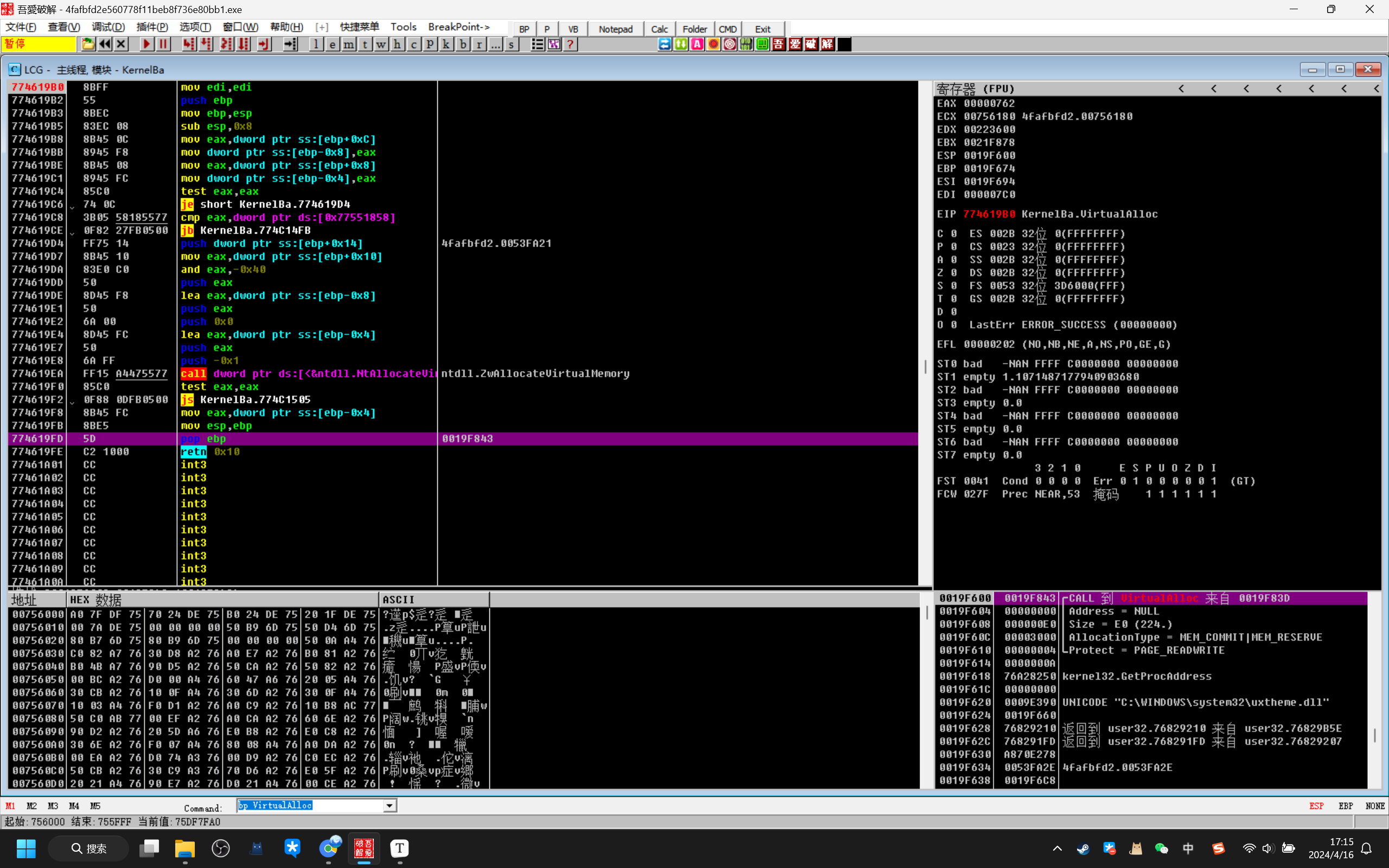Image resolution: width=1389 pixels, height=868 pixels.
Task: Show Source via 's' button
Action: pos(511,44)
